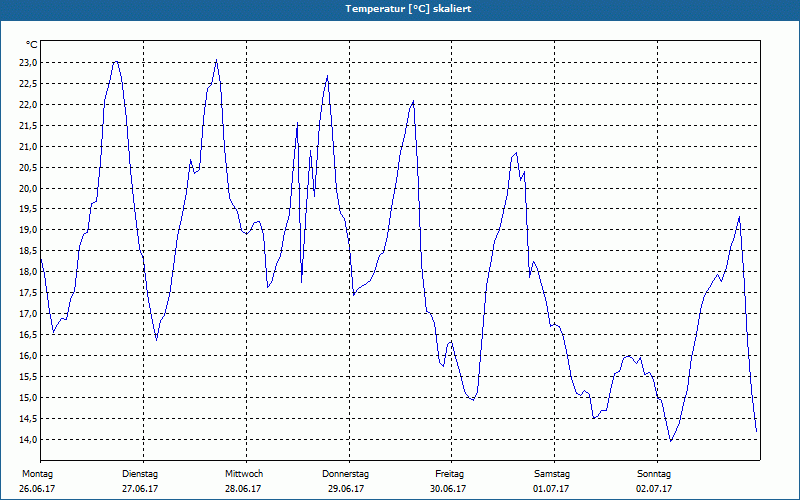Click the Samstag day label
The width and height of the screenshot is (800, 500).
(552, 474)
